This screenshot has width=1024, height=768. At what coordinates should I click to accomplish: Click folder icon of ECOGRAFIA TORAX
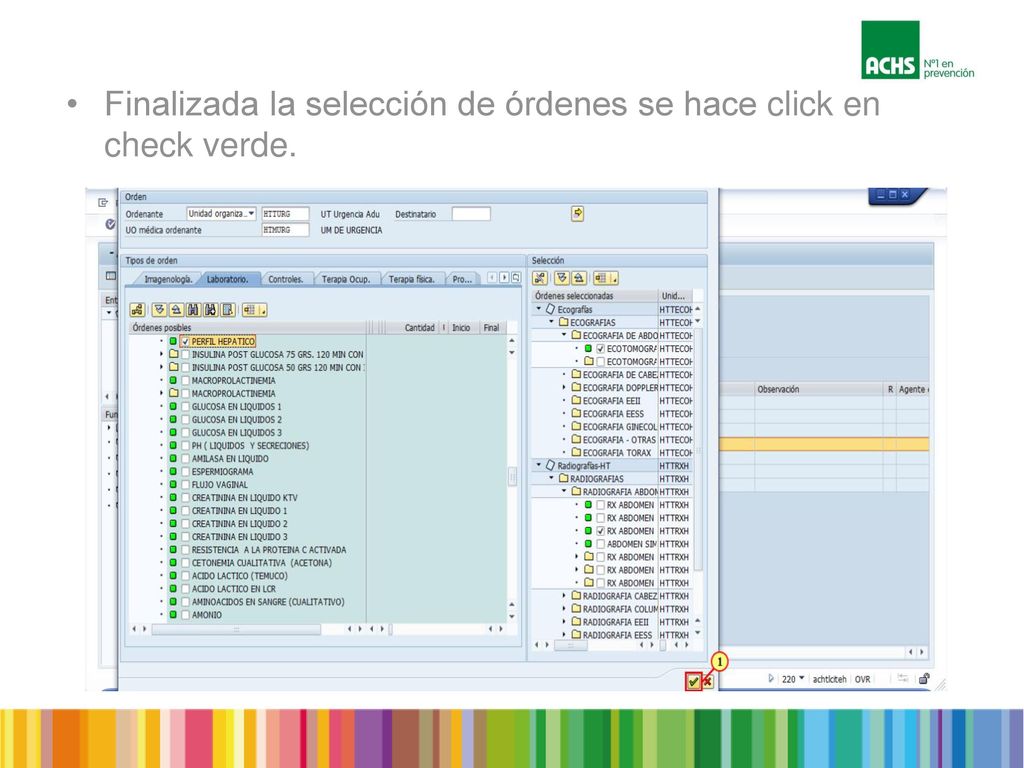tap(576, 452)
